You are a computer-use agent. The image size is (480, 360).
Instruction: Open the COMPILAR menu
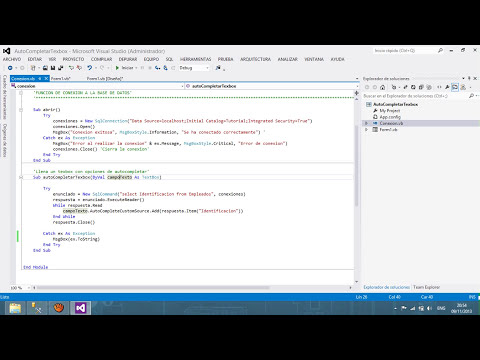pyautogui.click(x=101, y=59)
